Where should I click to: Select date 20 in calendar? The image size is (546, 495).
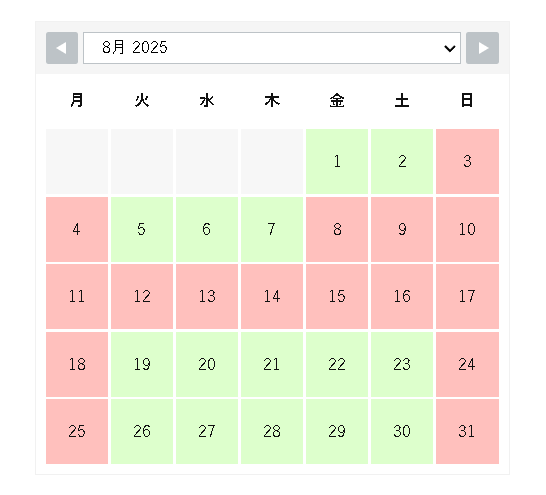coord(207,364)
